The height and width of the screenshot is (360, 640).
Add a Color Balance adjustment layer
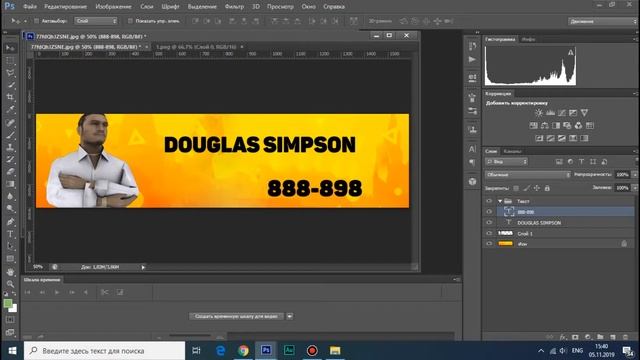544,125
